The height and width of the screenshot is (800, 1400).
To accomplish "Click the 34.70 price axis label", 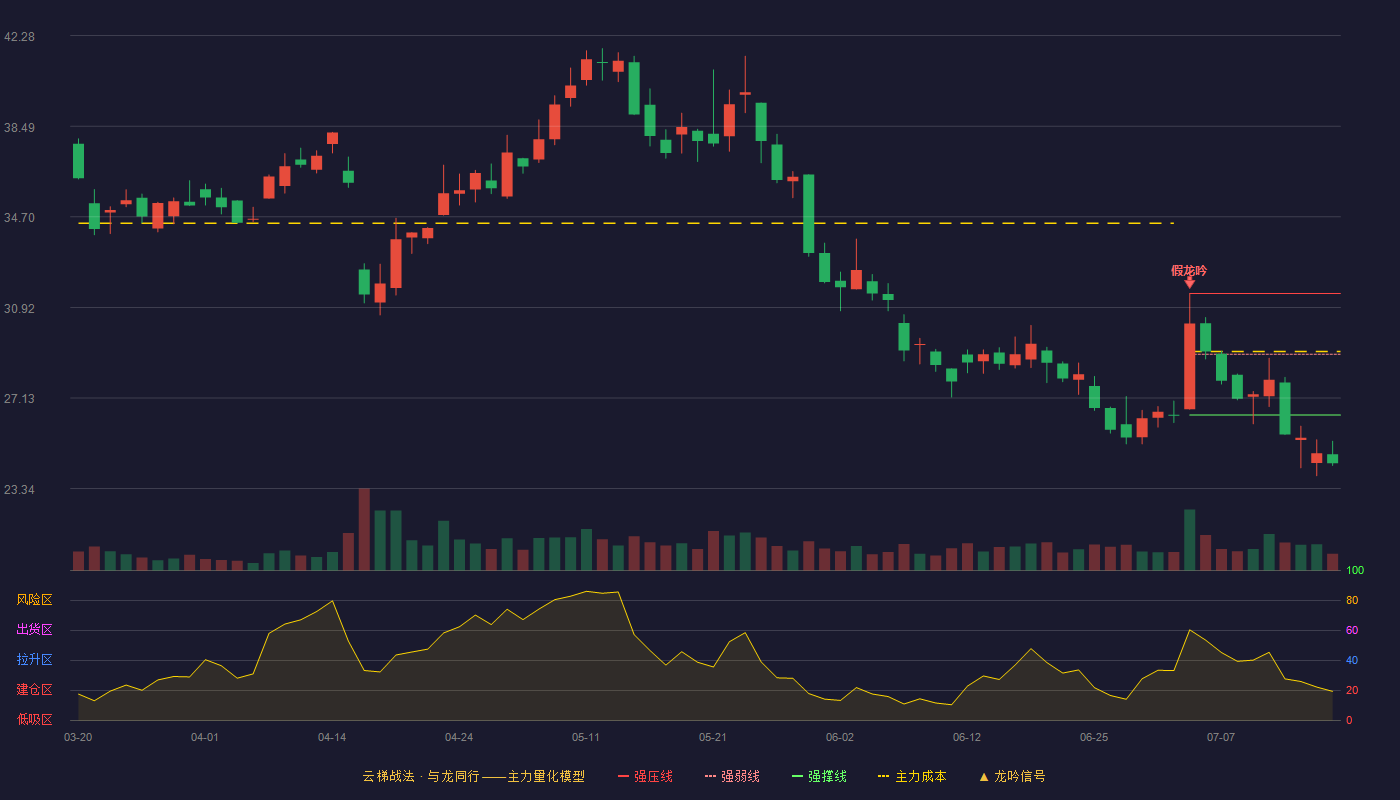I will (19, 217).
